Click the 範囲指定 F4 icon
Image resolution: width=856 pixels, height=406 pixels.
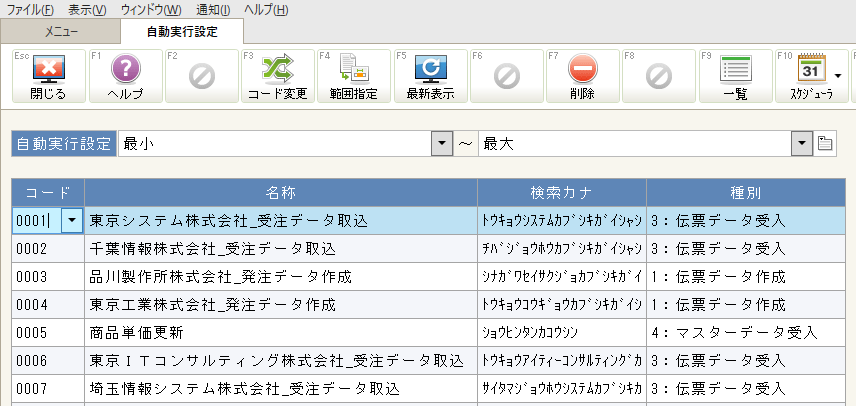tap(354, 69)
